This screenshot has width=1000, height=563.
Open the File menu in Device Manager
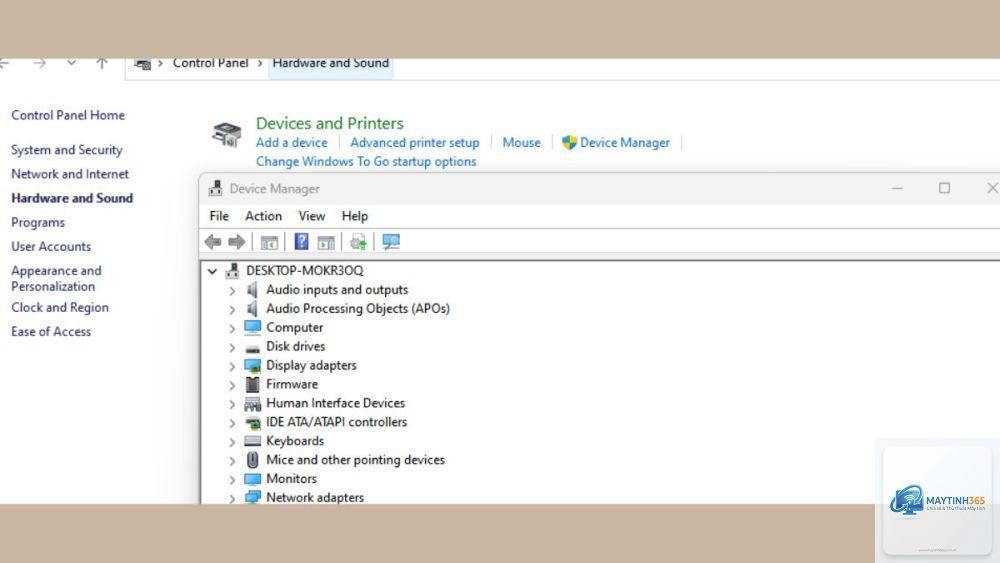click(x=219, y=216)
